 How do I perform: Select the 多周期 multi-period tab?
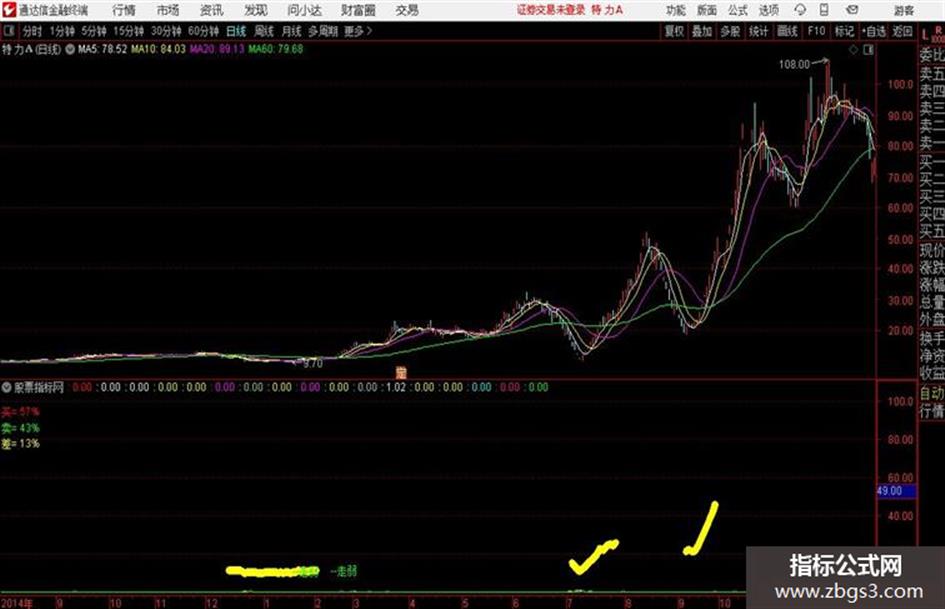[323, 31]
